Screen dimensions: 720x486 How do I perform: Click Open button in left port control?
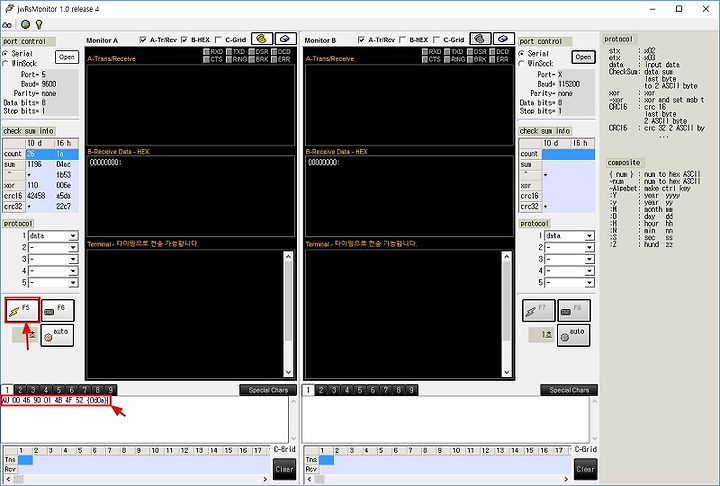[x=67, y=57]
